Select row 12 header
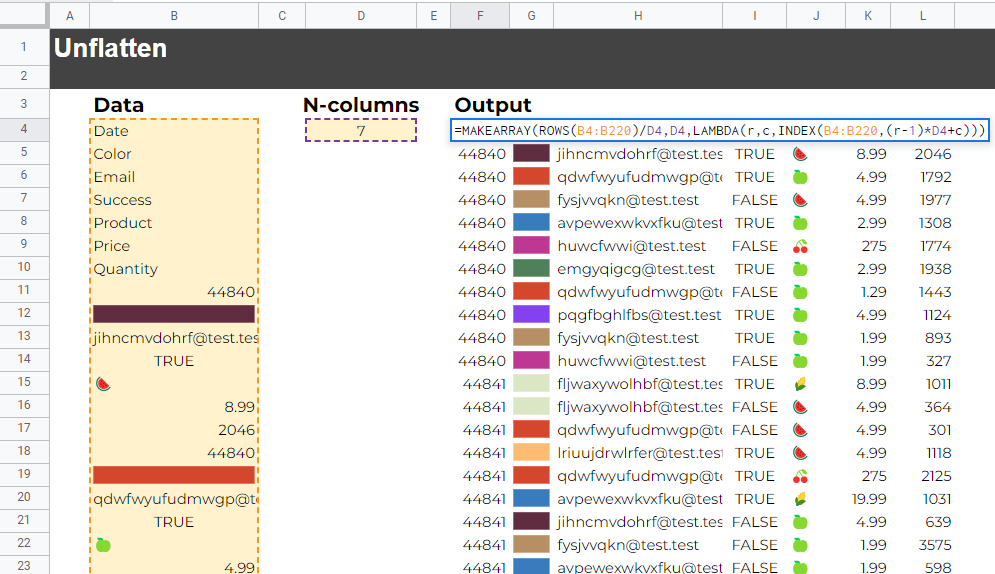995x574 pixels. (24, 313)
